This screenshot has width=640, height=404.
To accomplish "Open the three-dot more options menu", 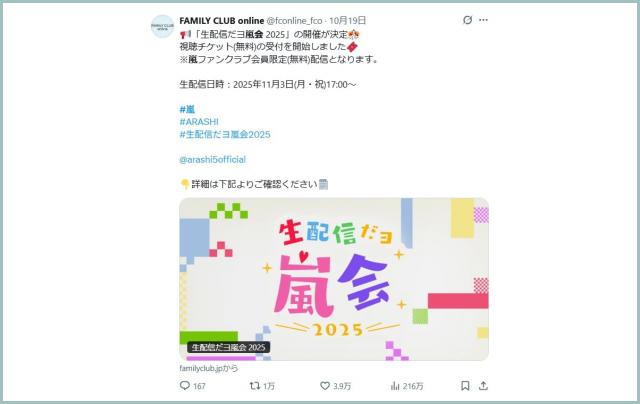I will (x=483, y=20).
